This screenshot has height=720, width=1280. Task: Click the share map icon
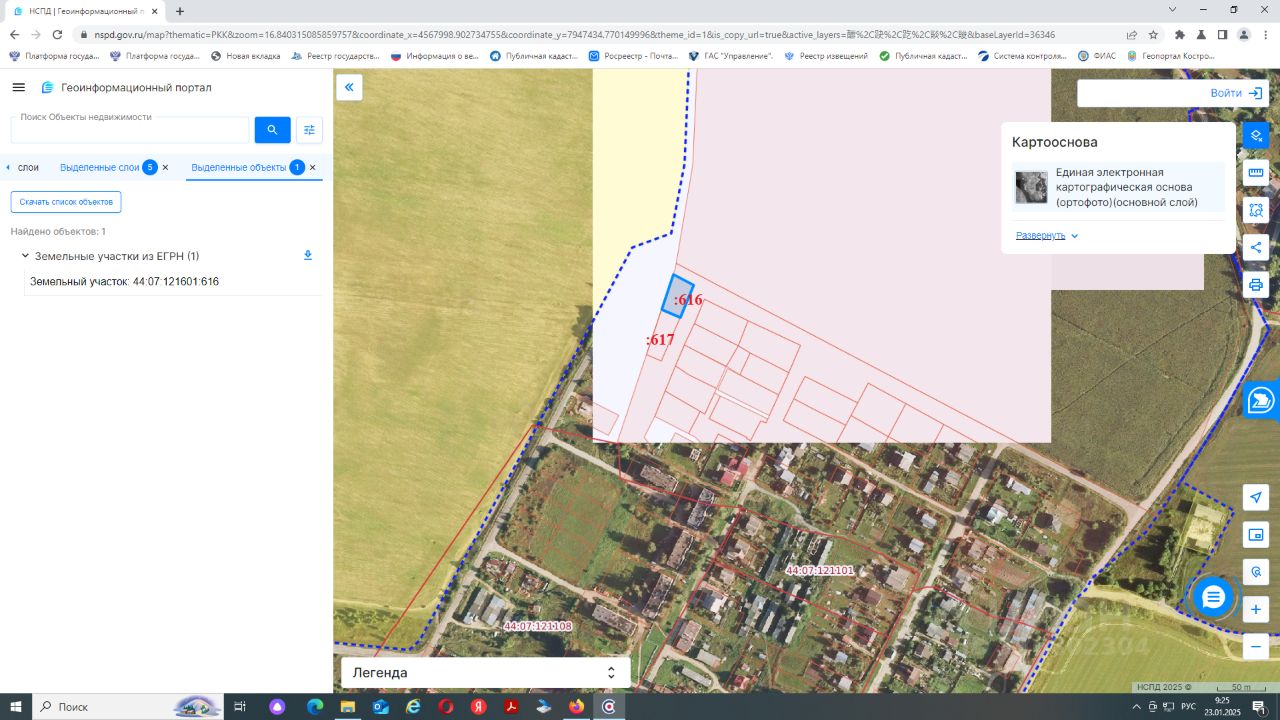pos(1256,248)
